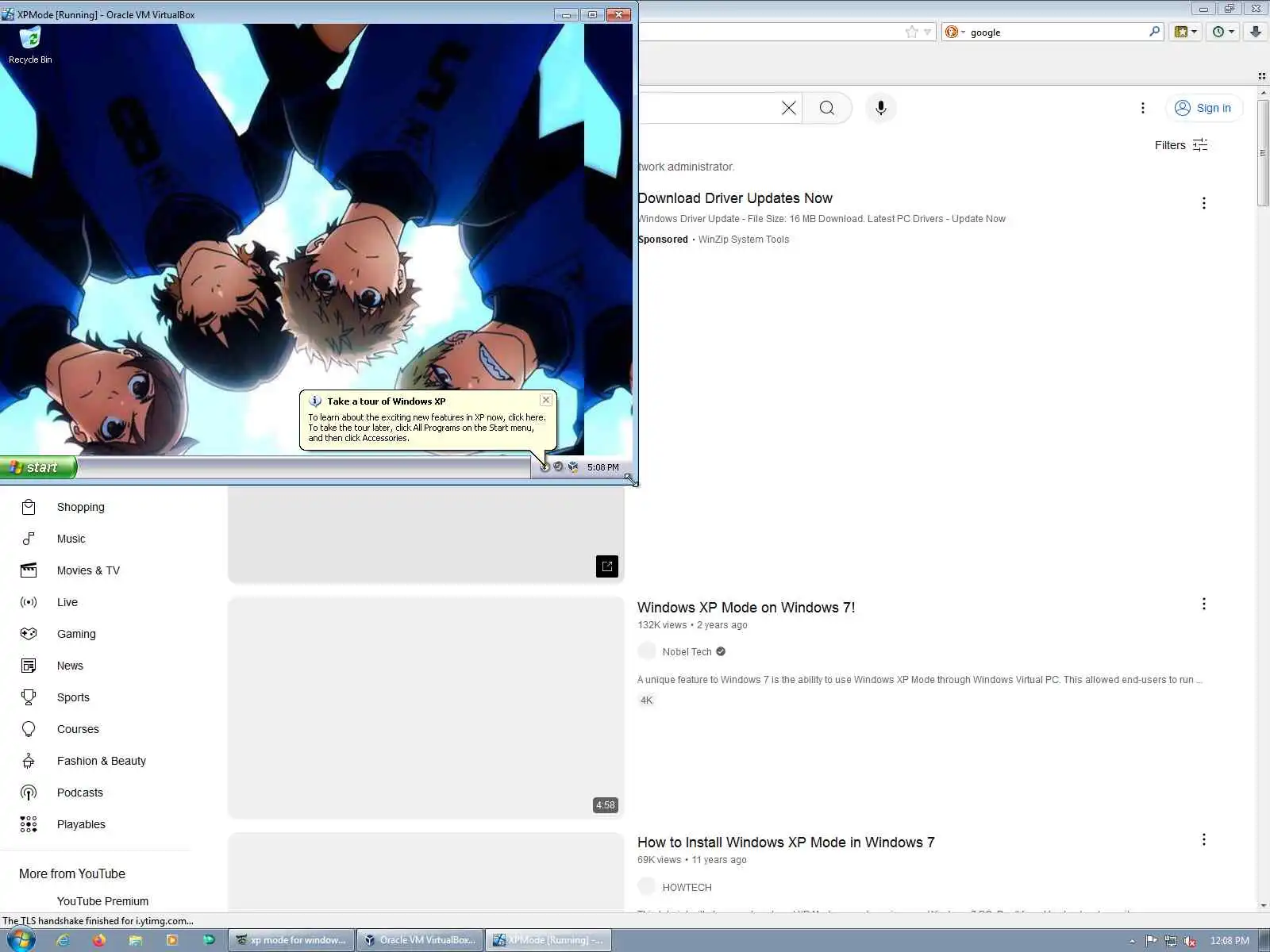Image resolution: width=1270 pixels, height=952 pixels.
Task: Click the 4:58 video thumbnail
Action: coord(426,708)
